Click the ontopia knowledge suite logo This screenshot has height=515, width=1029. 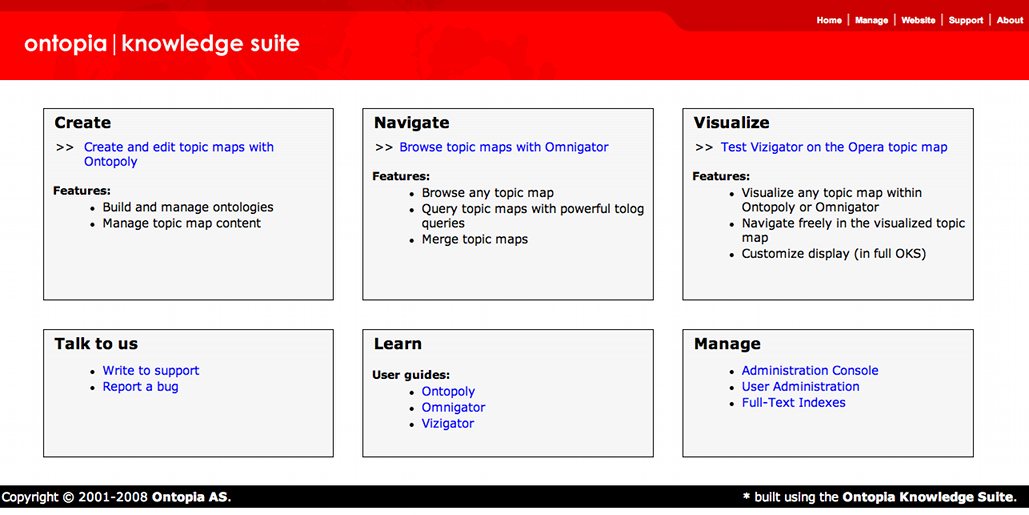(x=162, y=44)
